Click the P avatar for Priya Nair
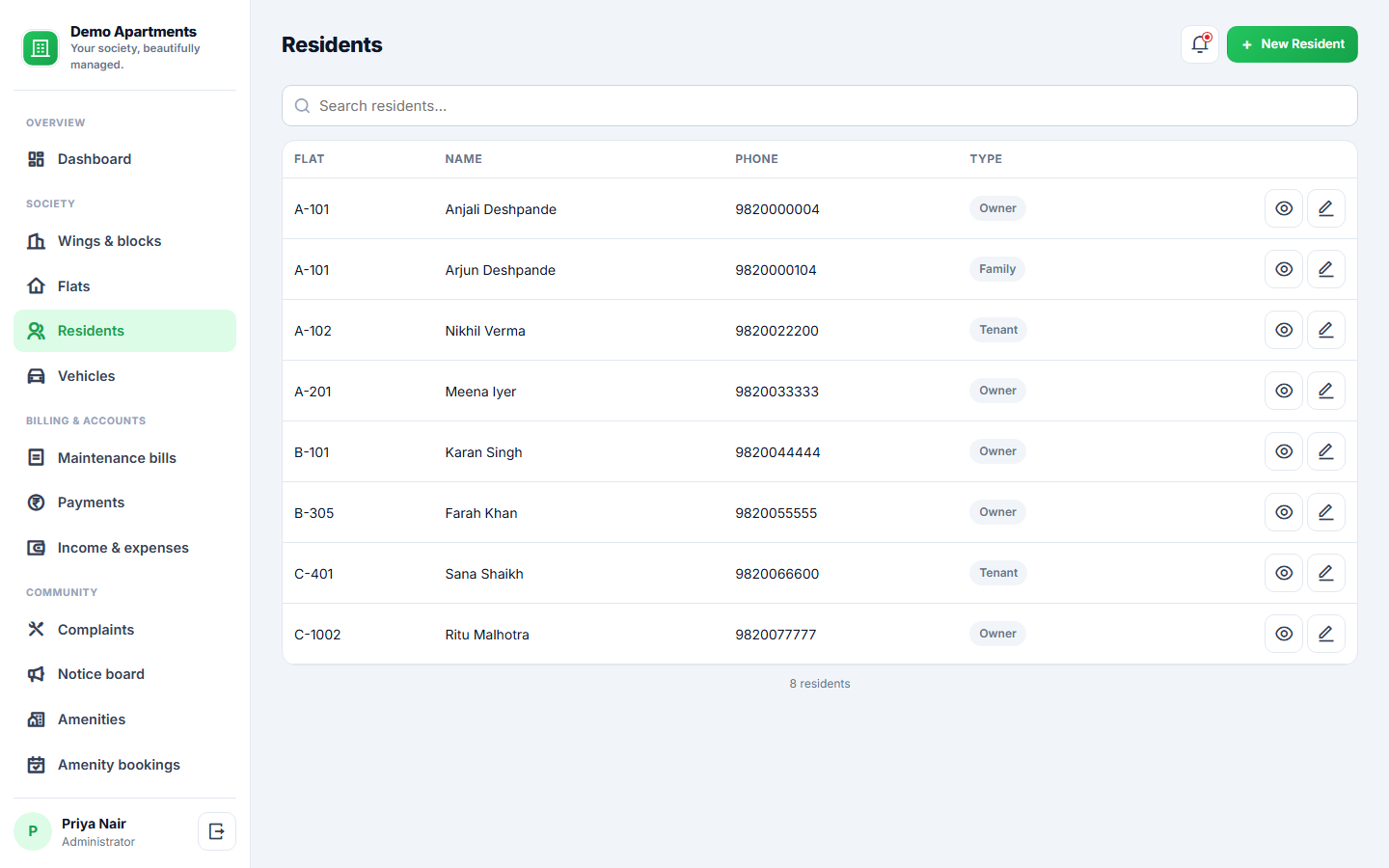 point(33,831)
